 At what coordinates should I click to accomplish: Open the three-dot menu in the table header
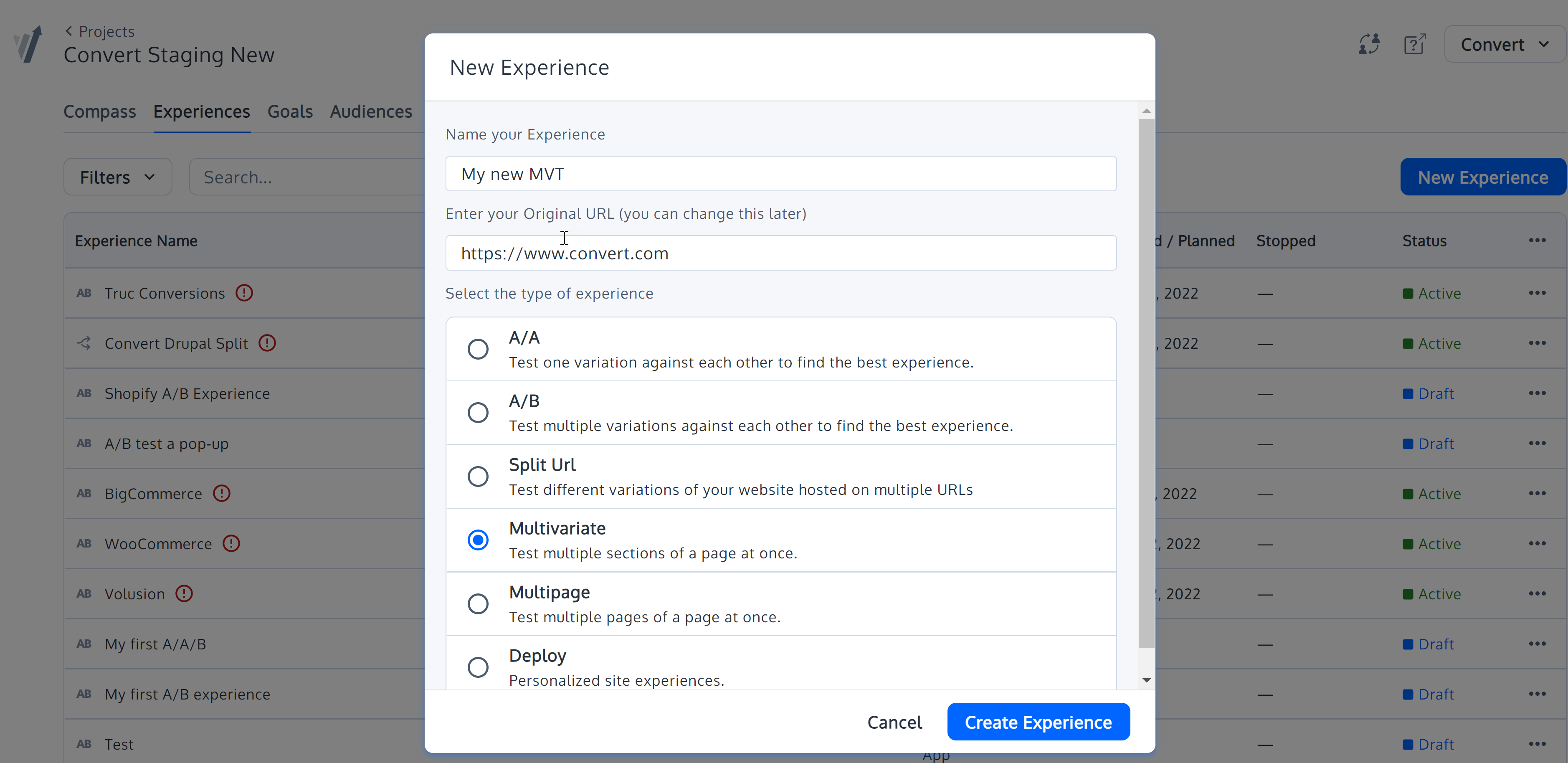pos(1537,240)
